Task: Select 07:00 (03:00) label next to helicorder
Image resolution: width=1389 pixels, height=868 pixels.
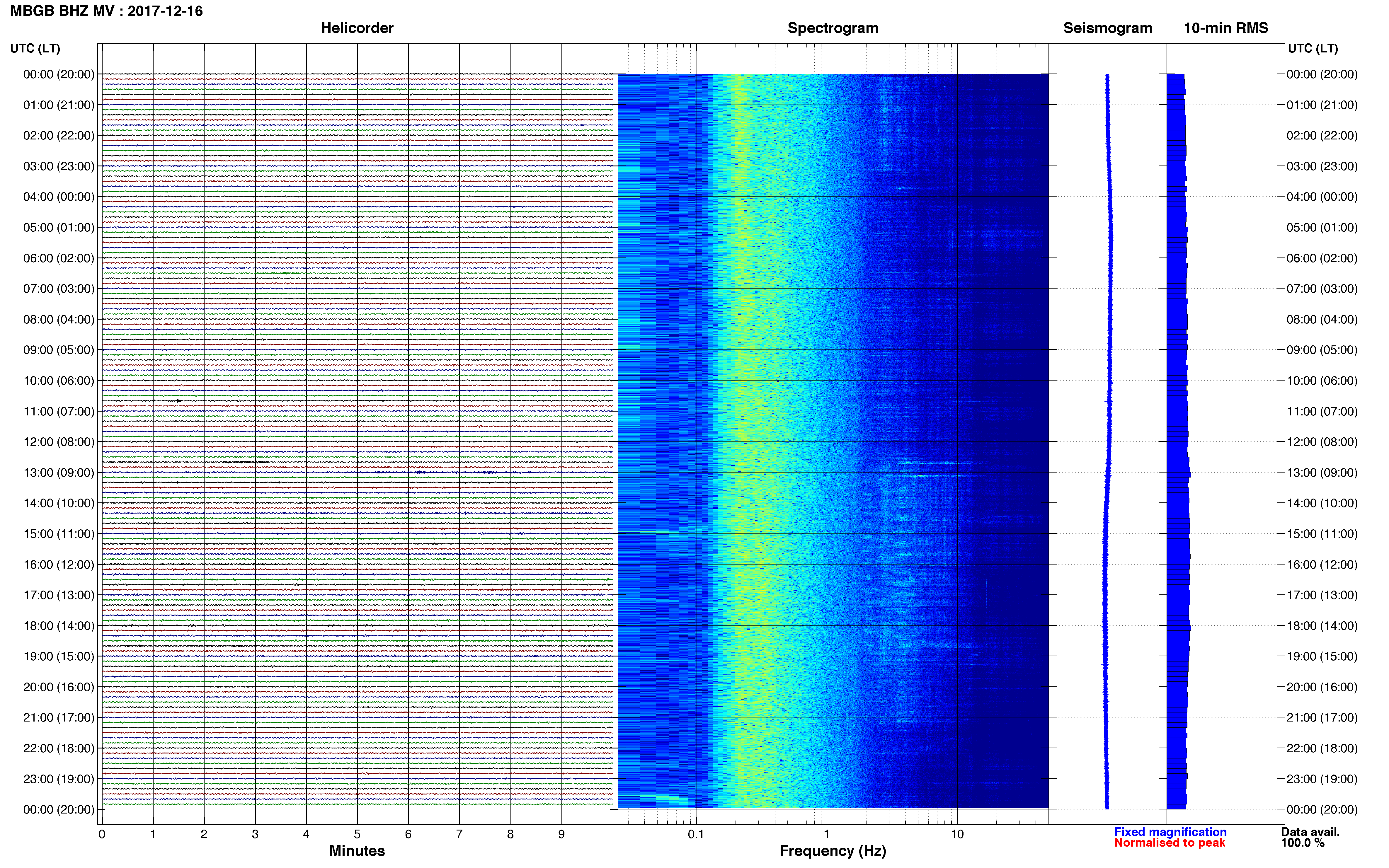Action: pos(59,289)
